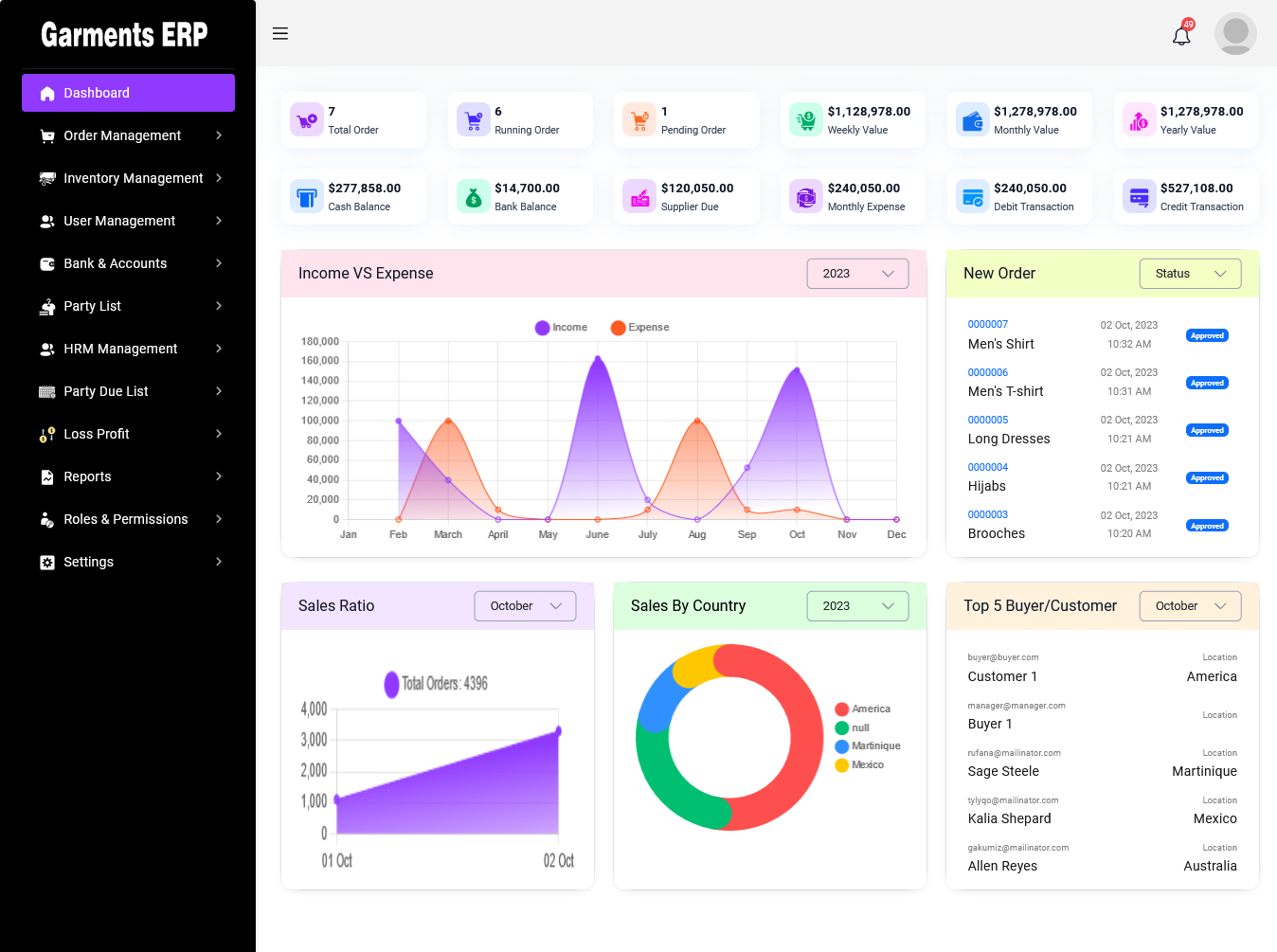The height and width of the screenshot is (952, 1277).
Task: Open order number 0000007 link
Action: point(987,324)
